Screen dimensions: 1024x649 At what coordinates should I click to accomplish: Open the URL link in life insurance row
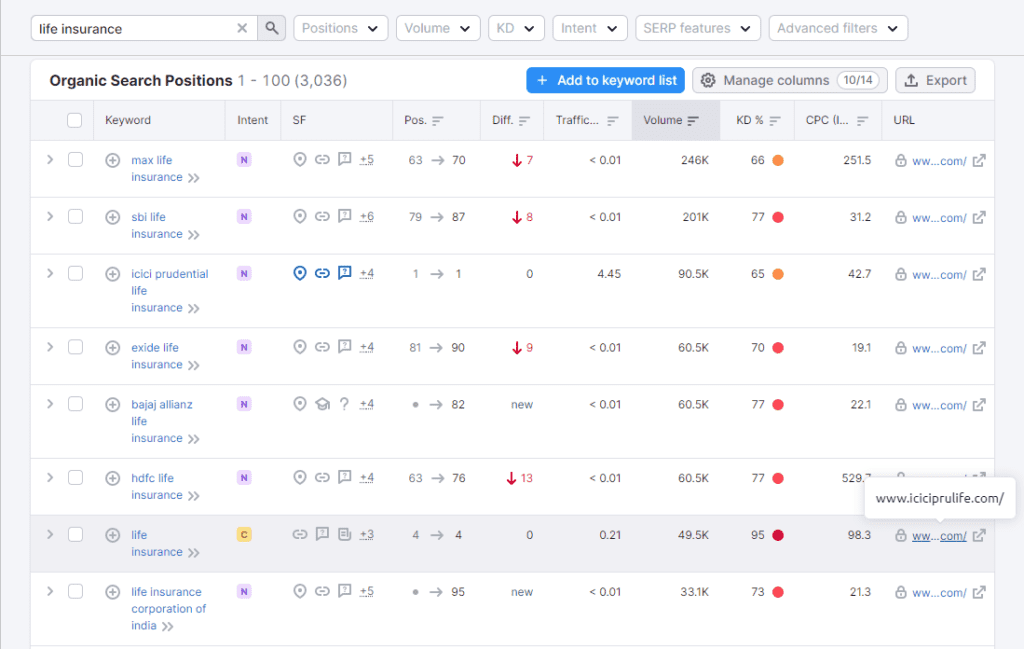939,536
